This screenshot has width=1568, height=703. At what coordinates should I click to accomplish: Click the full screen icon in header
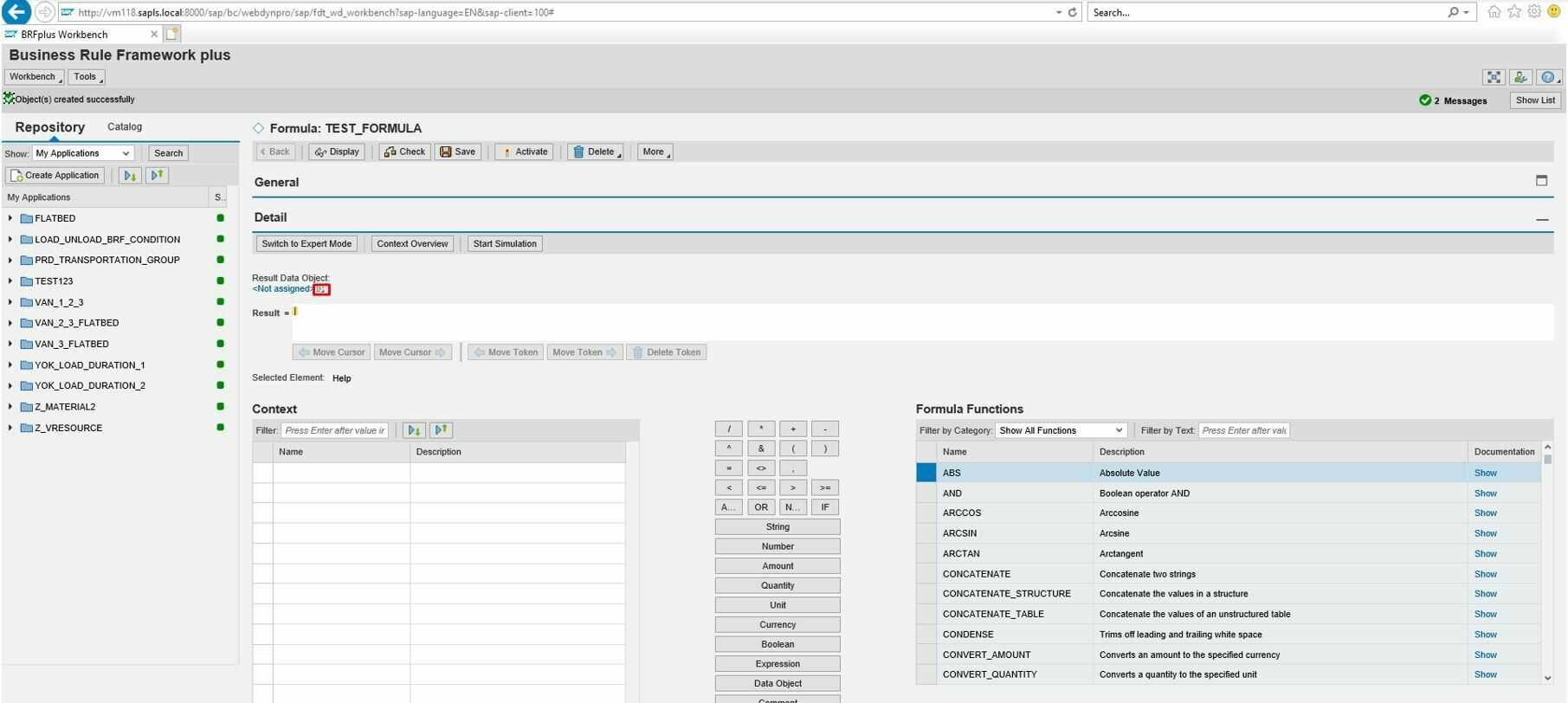coord(1494,77)
